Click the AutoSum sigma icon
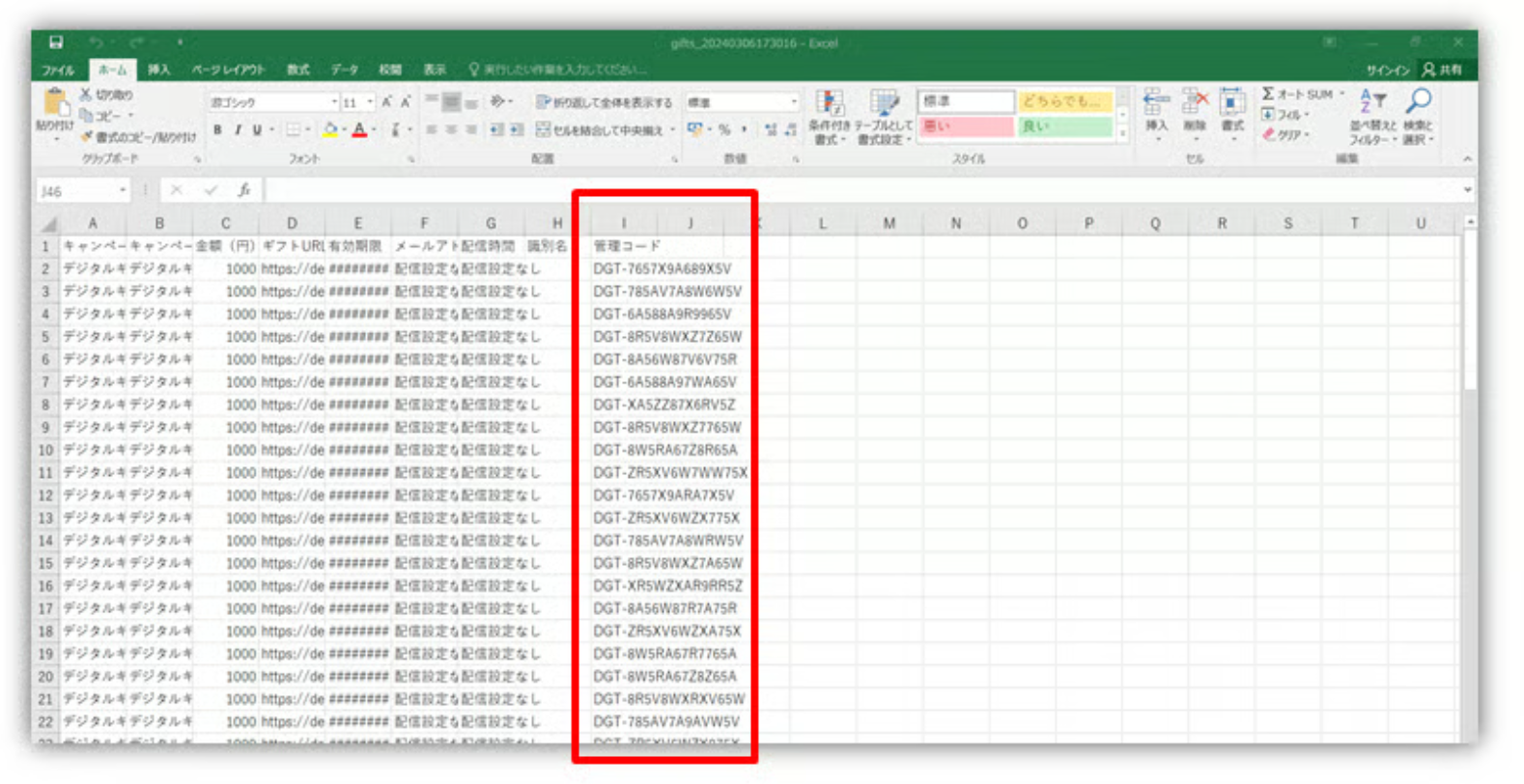 1268,94
